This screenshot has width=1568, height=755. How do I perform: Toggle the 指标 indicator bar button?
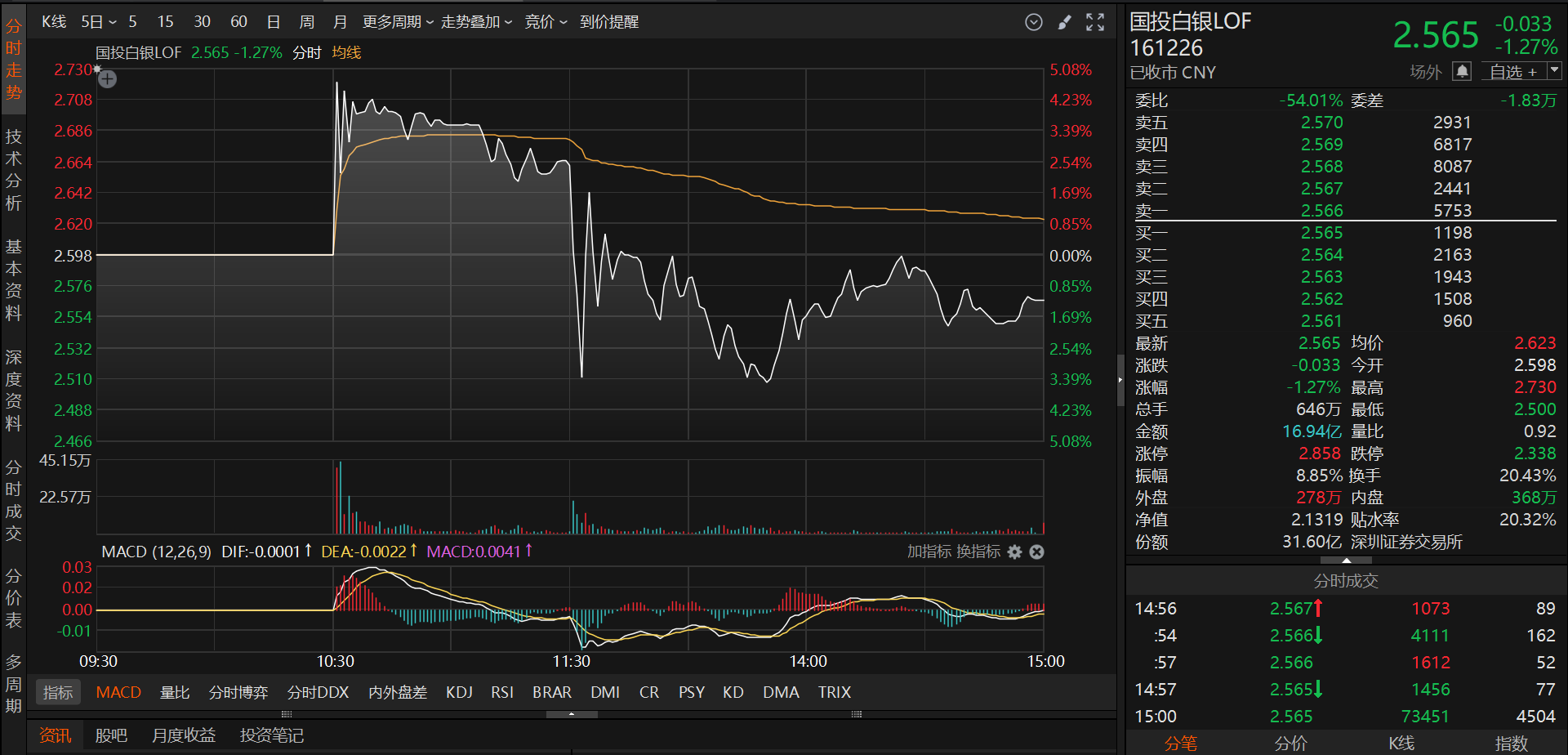[x=58, y=693]
